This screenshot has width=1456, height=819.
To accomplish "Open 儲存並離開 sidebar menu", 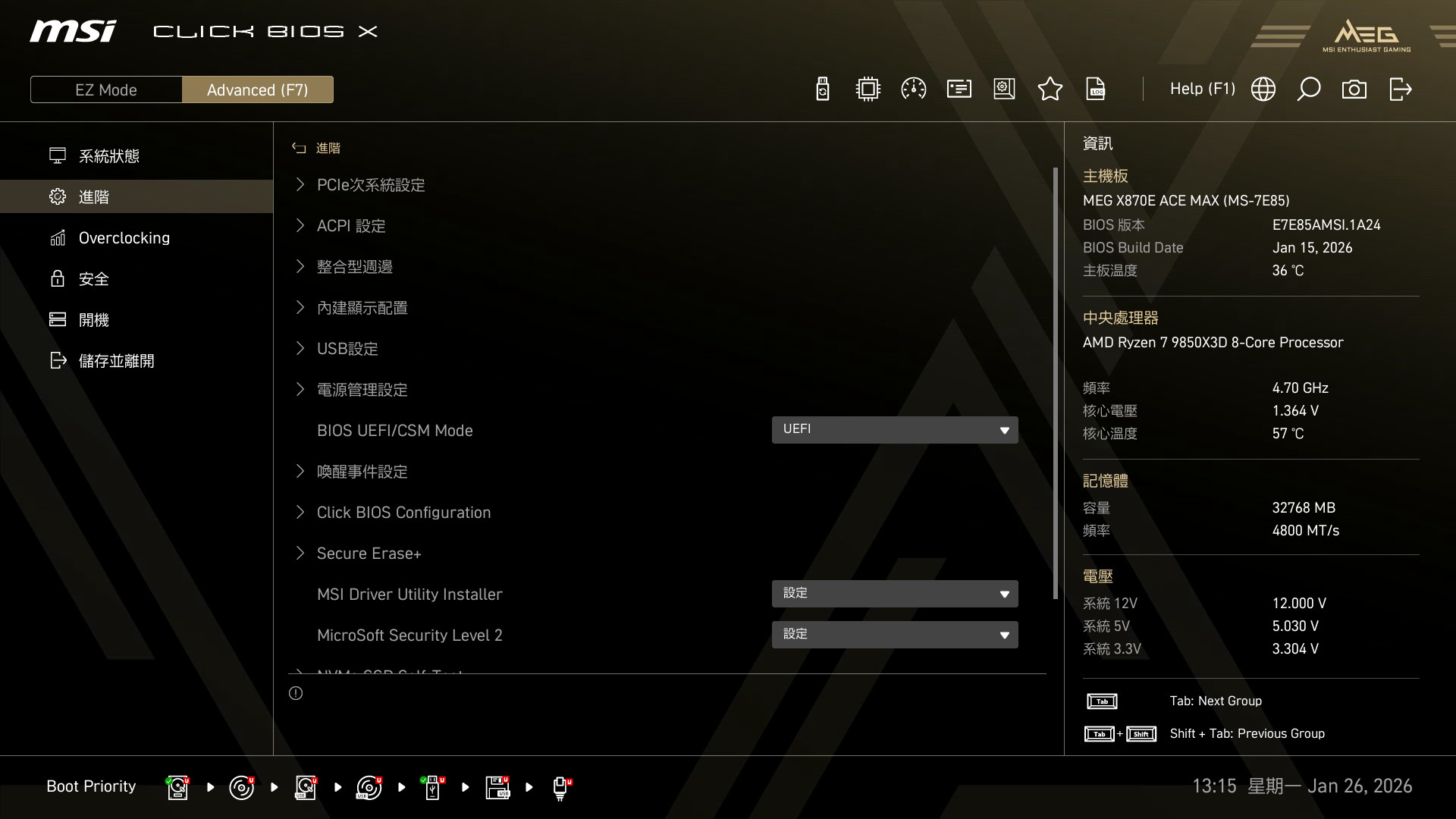I will pyautogui.click(x=116, y=361).
